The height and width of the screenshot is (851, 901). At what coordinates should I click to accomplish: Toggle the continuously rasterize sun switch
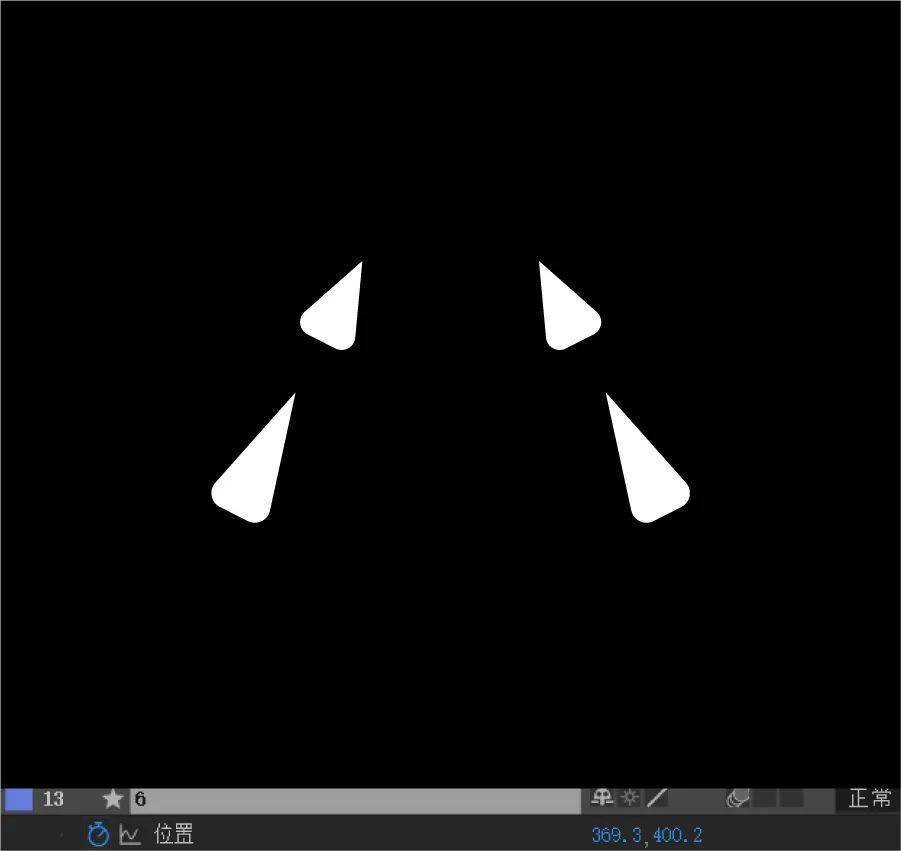(x=629, y=798)
